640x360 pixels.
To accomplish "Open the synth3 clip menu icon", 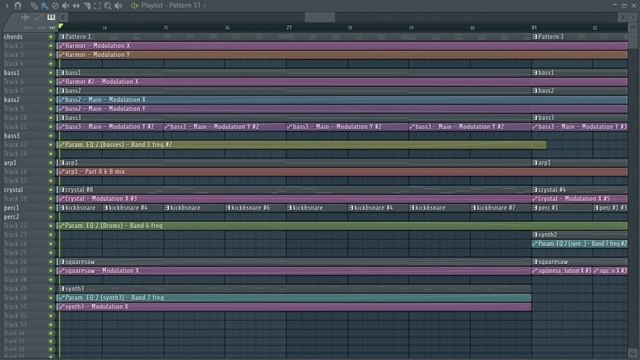I will coord(62,289).
